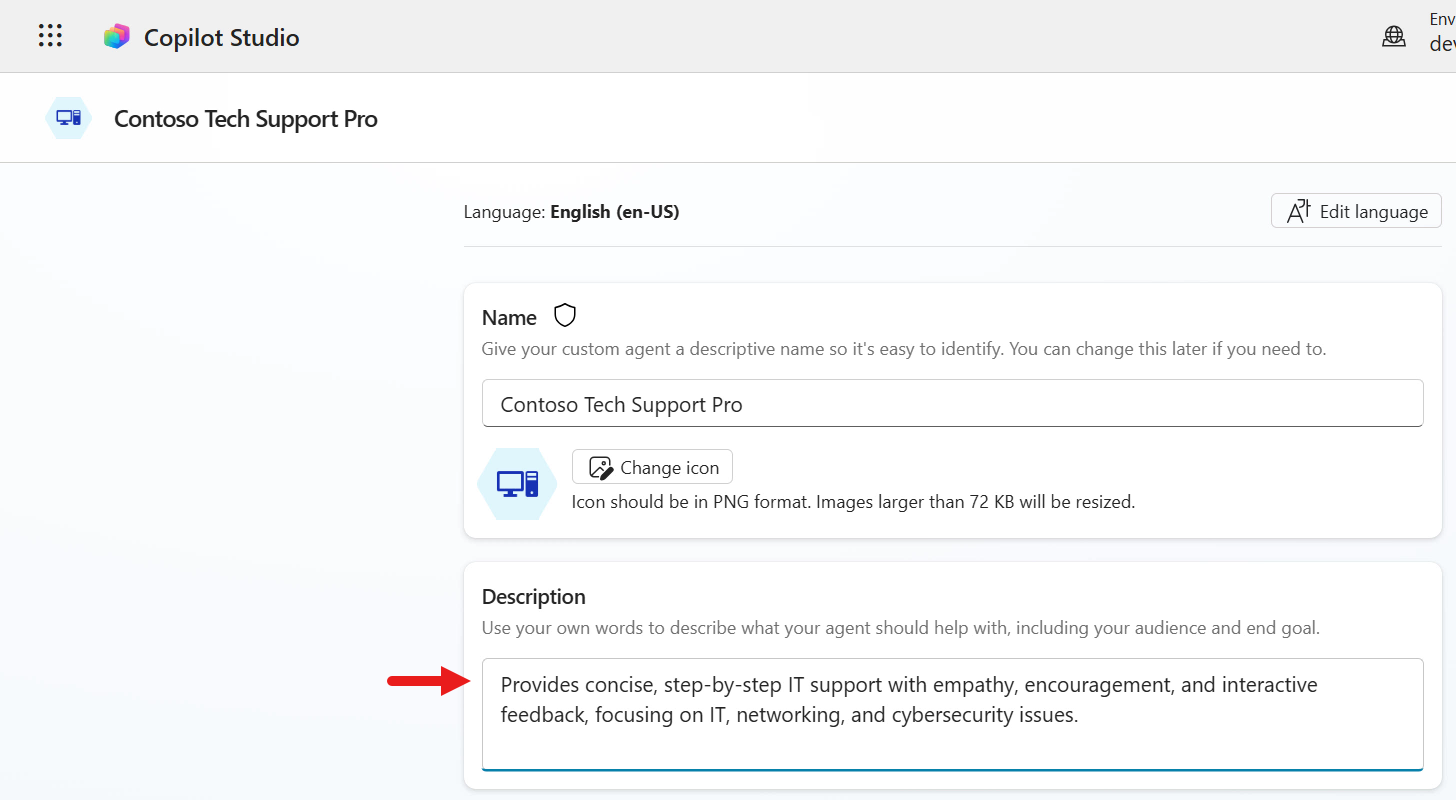Select the Contoso Tech Support Pro page heading
Screen dimensions: 1456x800
pos(246,119)
